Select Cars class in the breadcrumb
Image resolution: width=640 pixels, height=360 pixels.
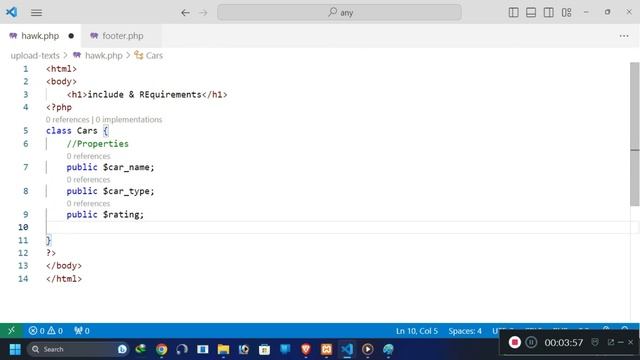[154, 56]
